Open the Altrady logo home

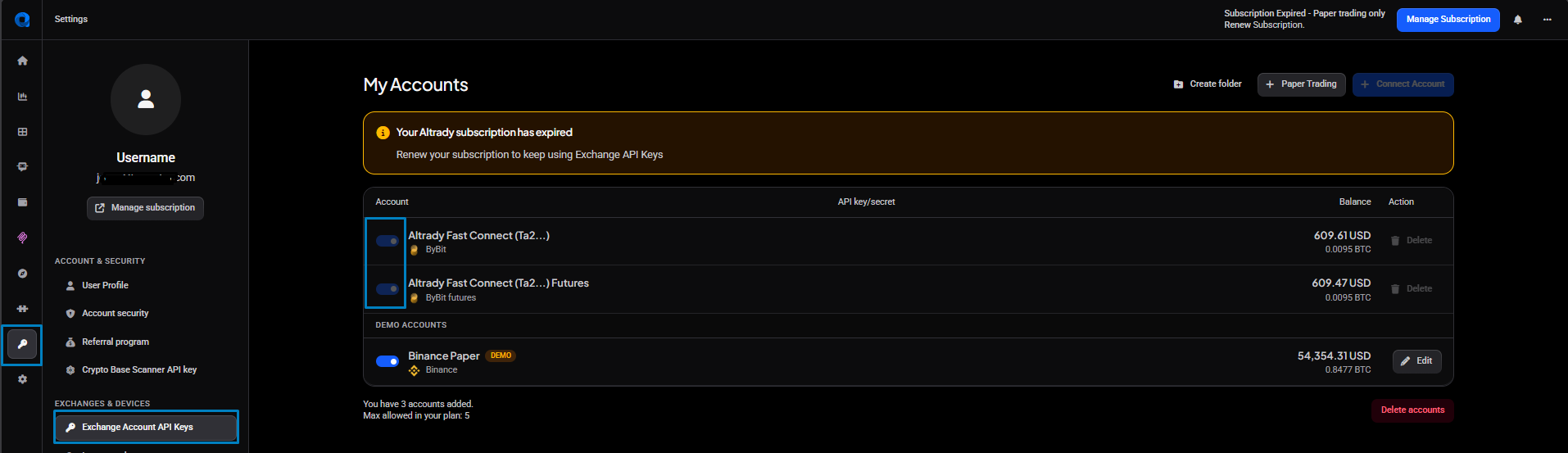[22, 20]
